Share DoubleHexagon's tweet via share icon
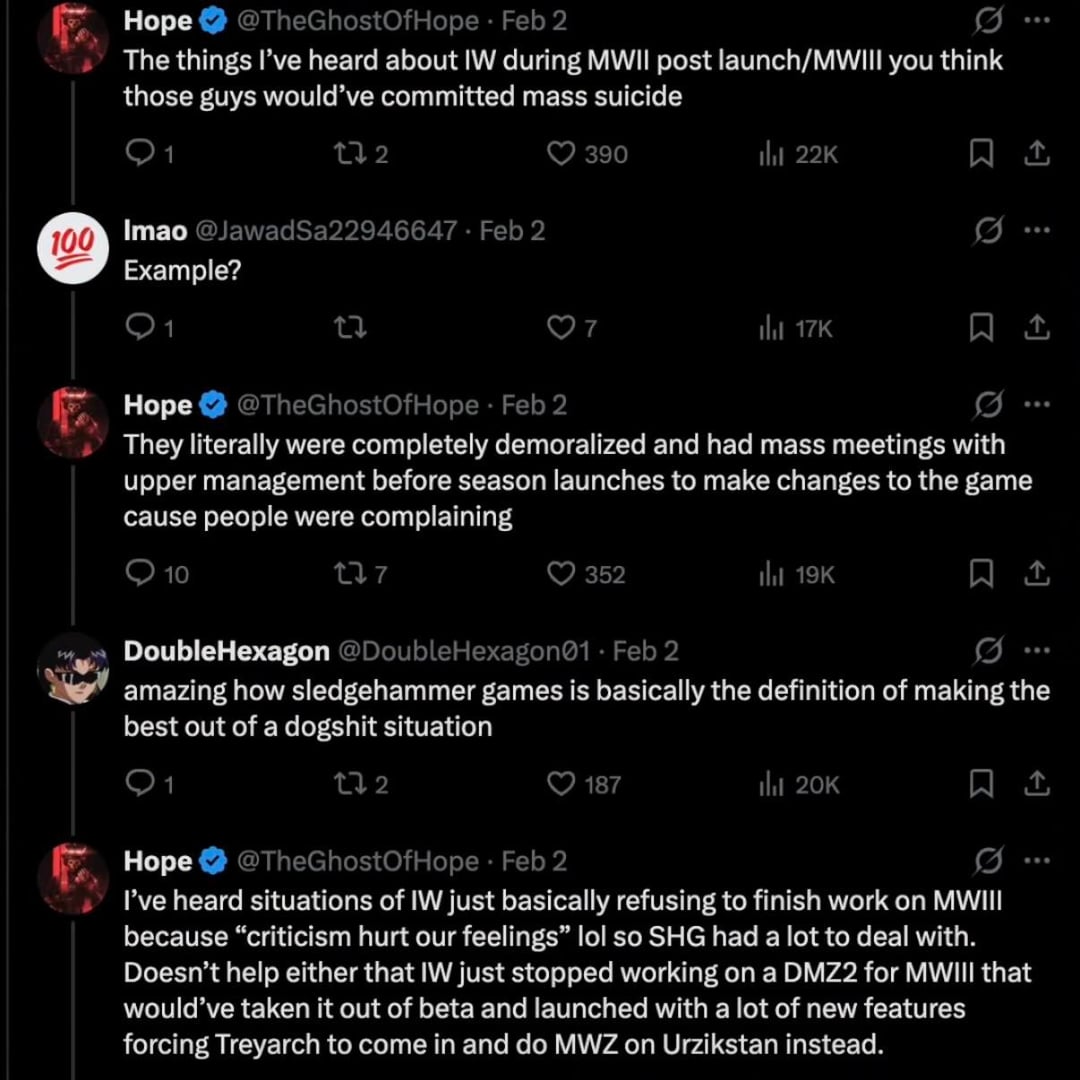The image size is (1080, 1080). (1037, 784)
